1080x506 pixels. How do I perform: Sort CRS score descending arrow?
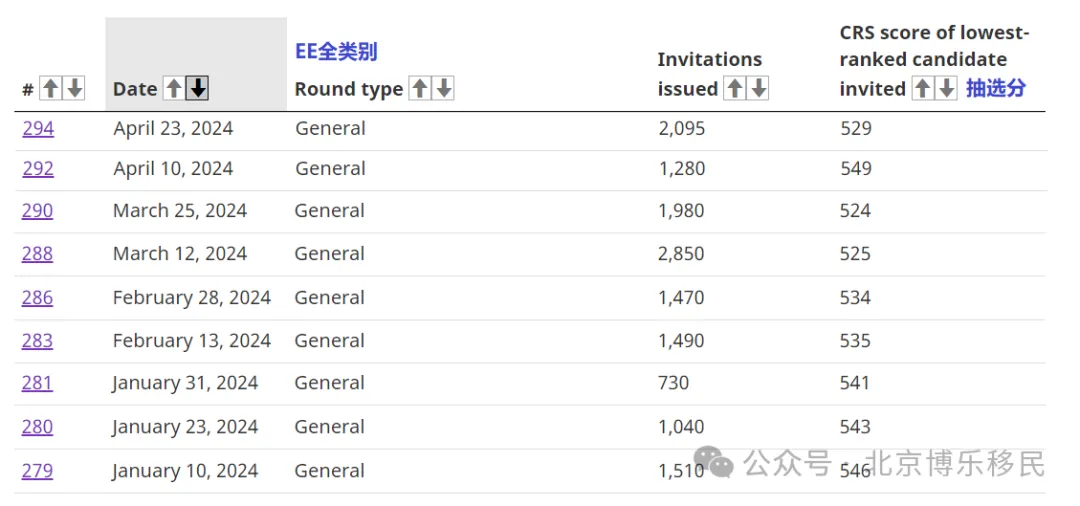(x=947, y=88)
